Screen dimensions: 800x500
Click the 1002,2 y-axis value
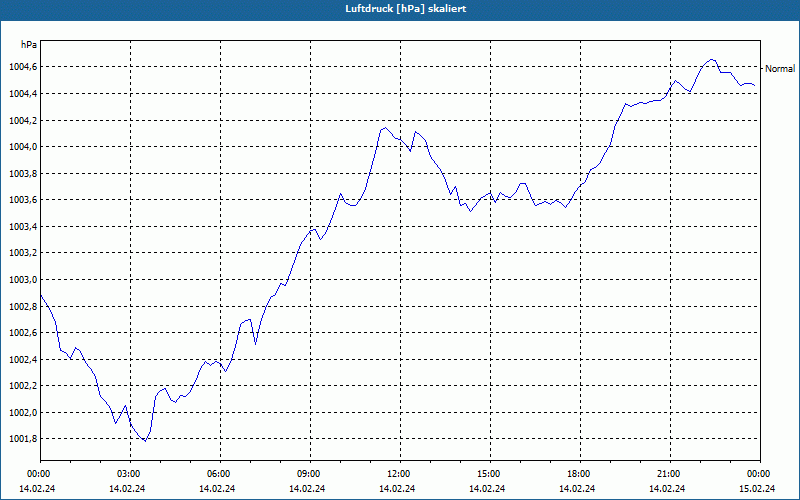[22, 386]
